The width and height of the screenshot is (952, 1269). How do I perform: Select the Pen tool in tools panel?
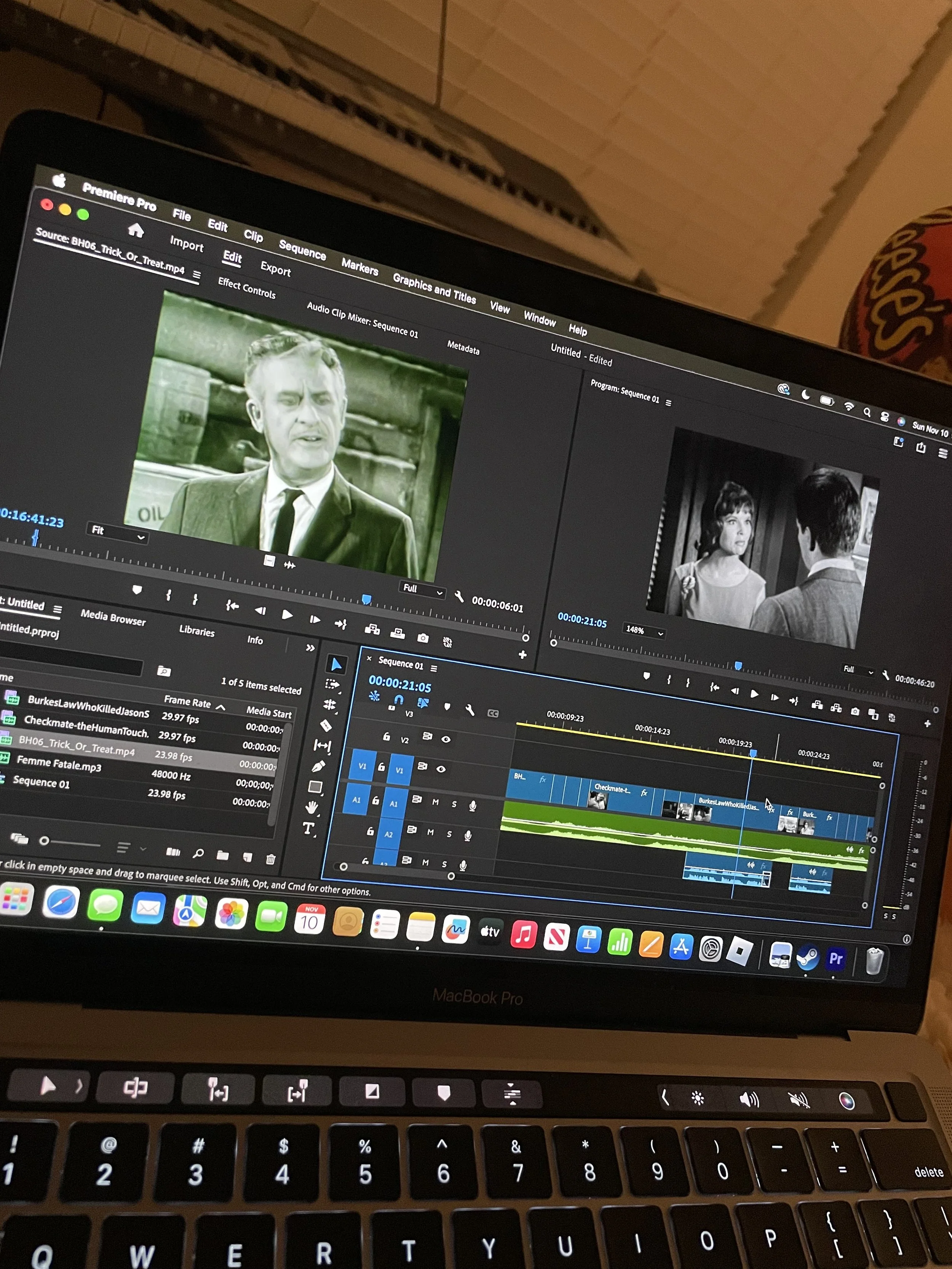319,766
